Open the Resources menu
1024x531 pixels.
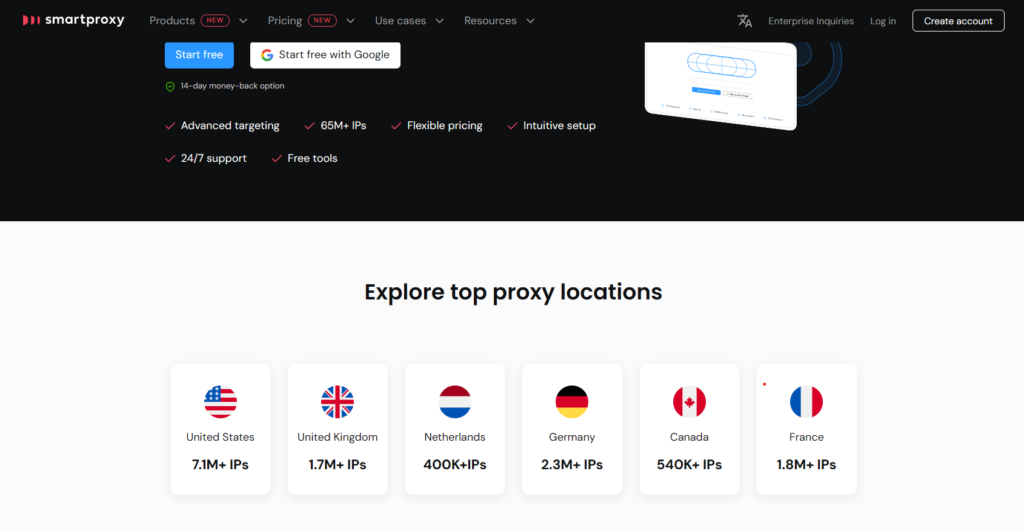490,21
